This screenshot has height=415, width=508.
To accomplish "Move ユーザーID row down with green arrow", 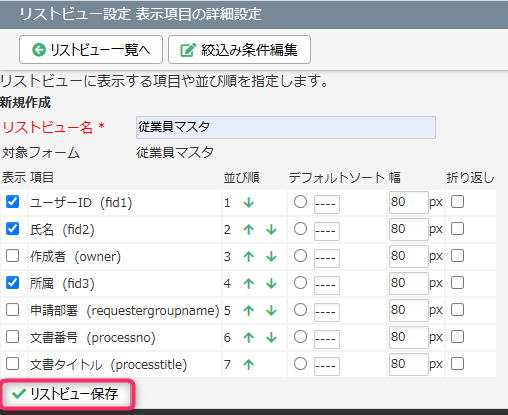I will (x=249, y=202).
